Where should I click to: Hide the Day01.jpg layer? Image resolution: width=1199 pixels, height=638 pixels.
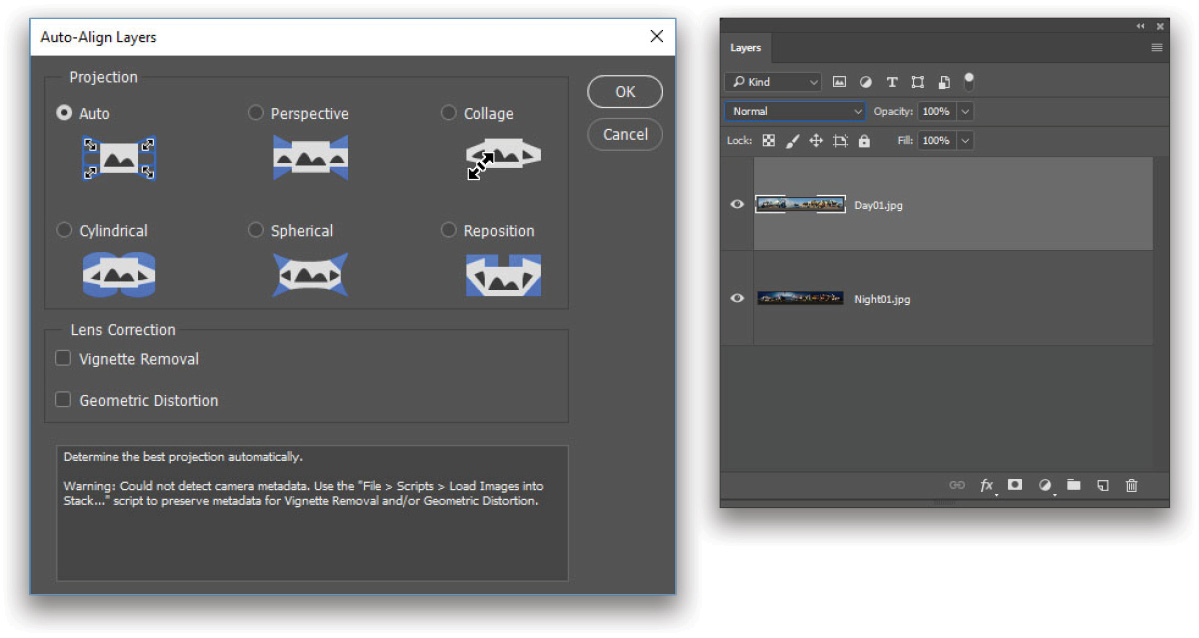point(737,204)
